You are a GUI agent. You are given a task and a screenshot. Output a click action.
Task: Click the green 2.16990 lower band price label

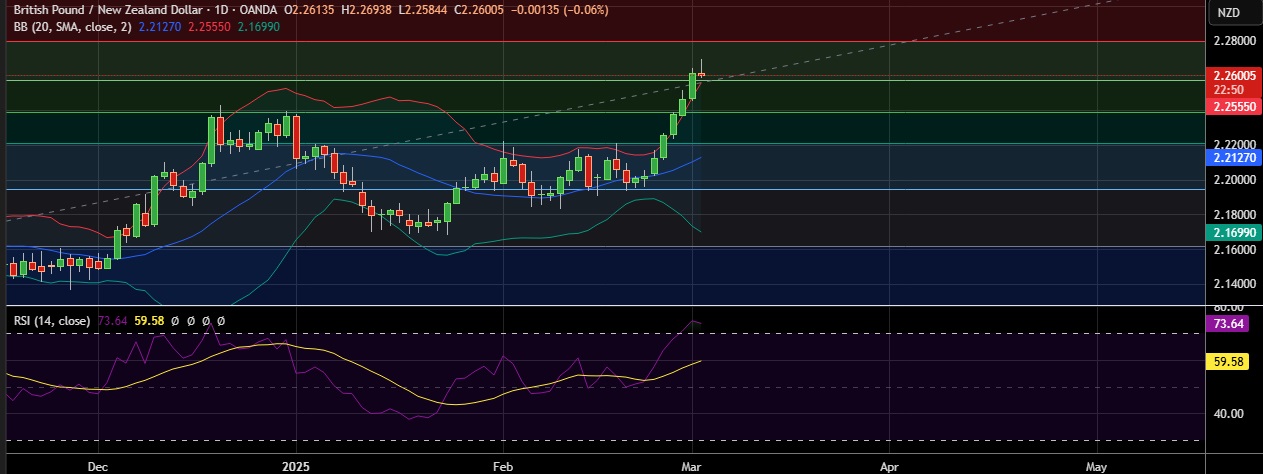(x=1234, y=232)
